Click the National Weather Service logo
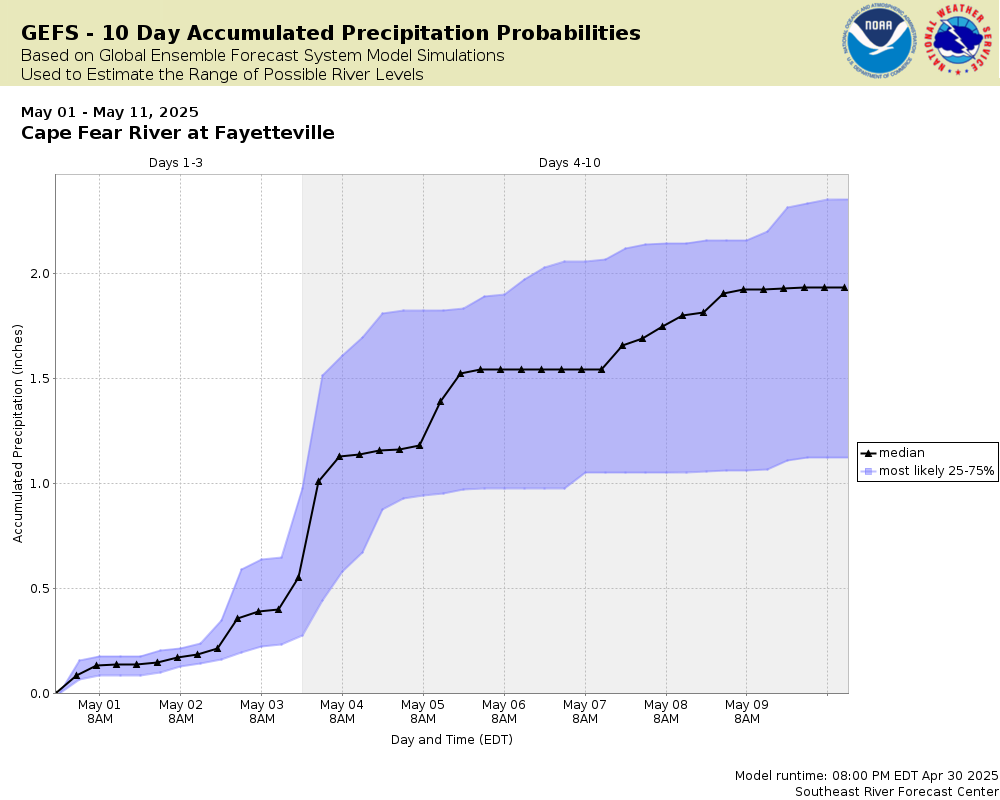The width and height of the screenshot is (1000, 800). coord(959,40)
